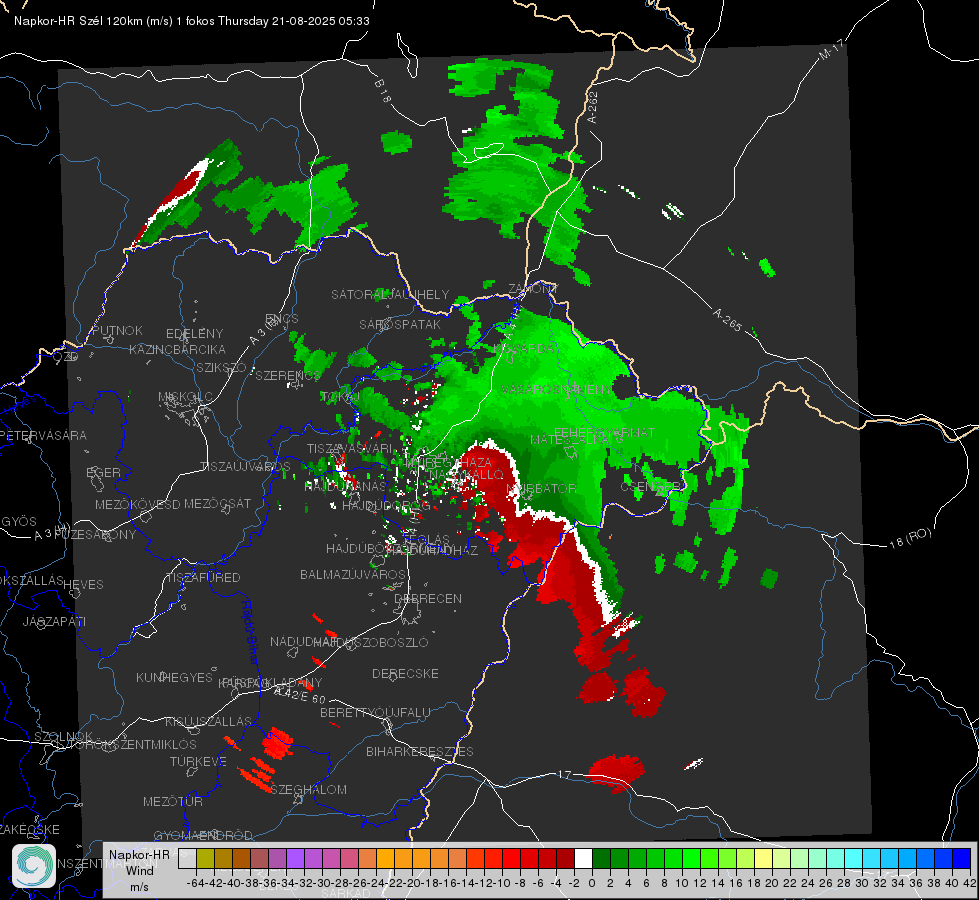This screenshot has width=979, height=900.
Task: Click the A-265 road label
Action: click(x=727, y=320)
